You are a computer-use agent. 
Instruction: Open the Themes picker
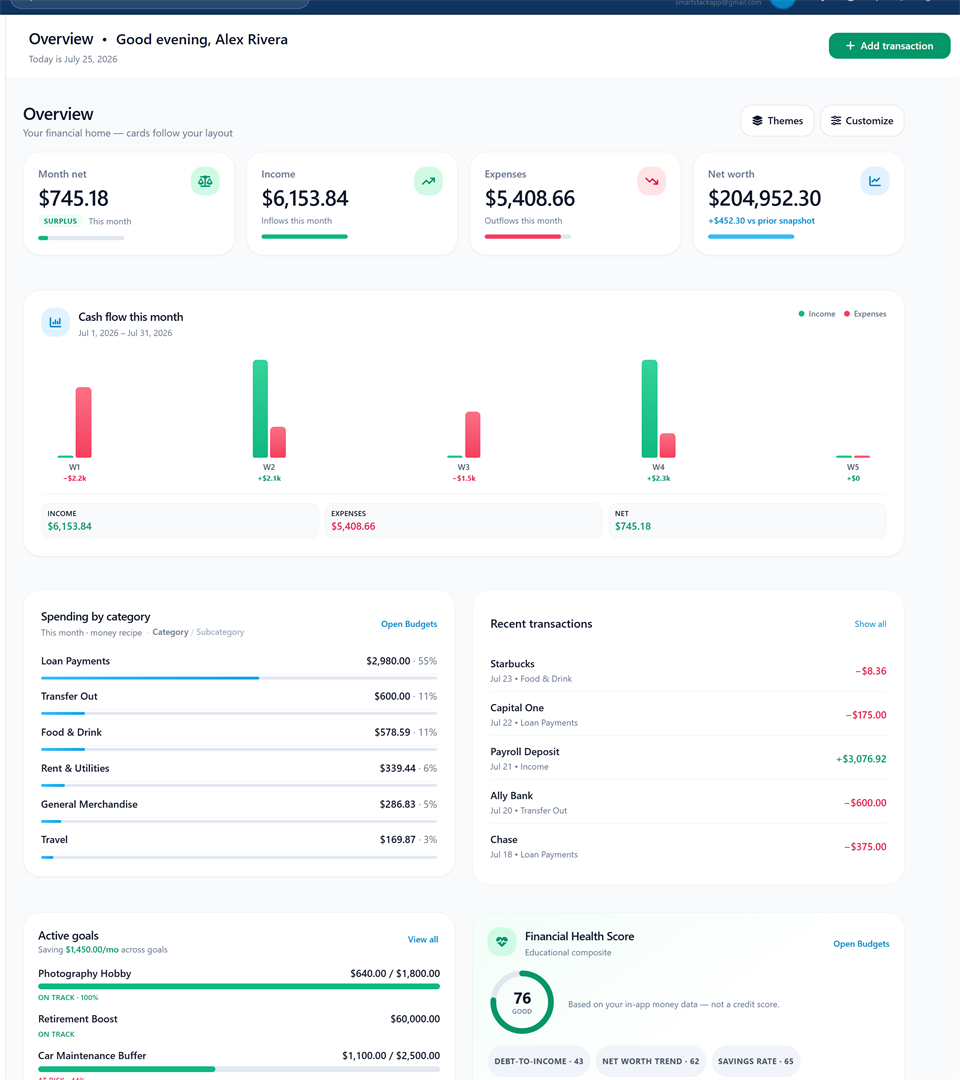pyautogui.click(x=777, y=121)
